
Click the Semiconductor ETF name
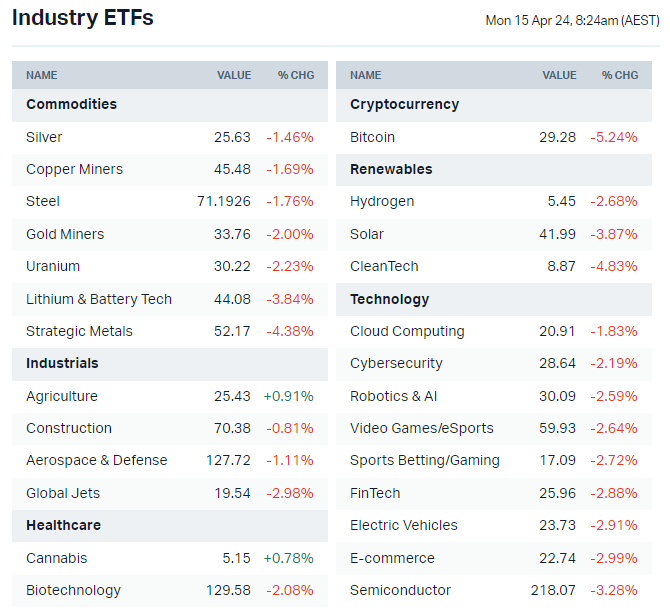400,590
